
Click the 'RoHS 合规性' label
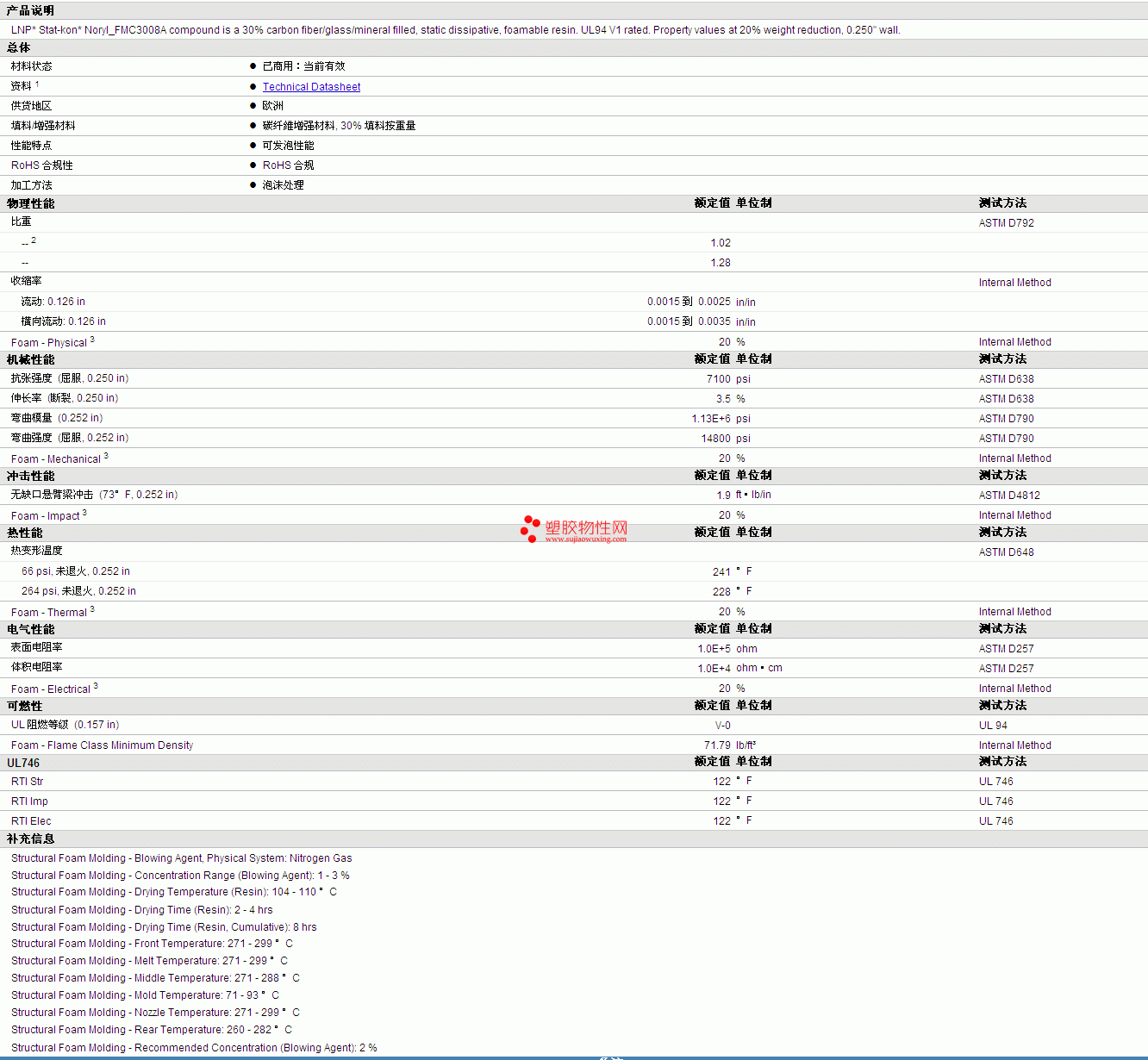pyautogui.click(x=42, y=165)
